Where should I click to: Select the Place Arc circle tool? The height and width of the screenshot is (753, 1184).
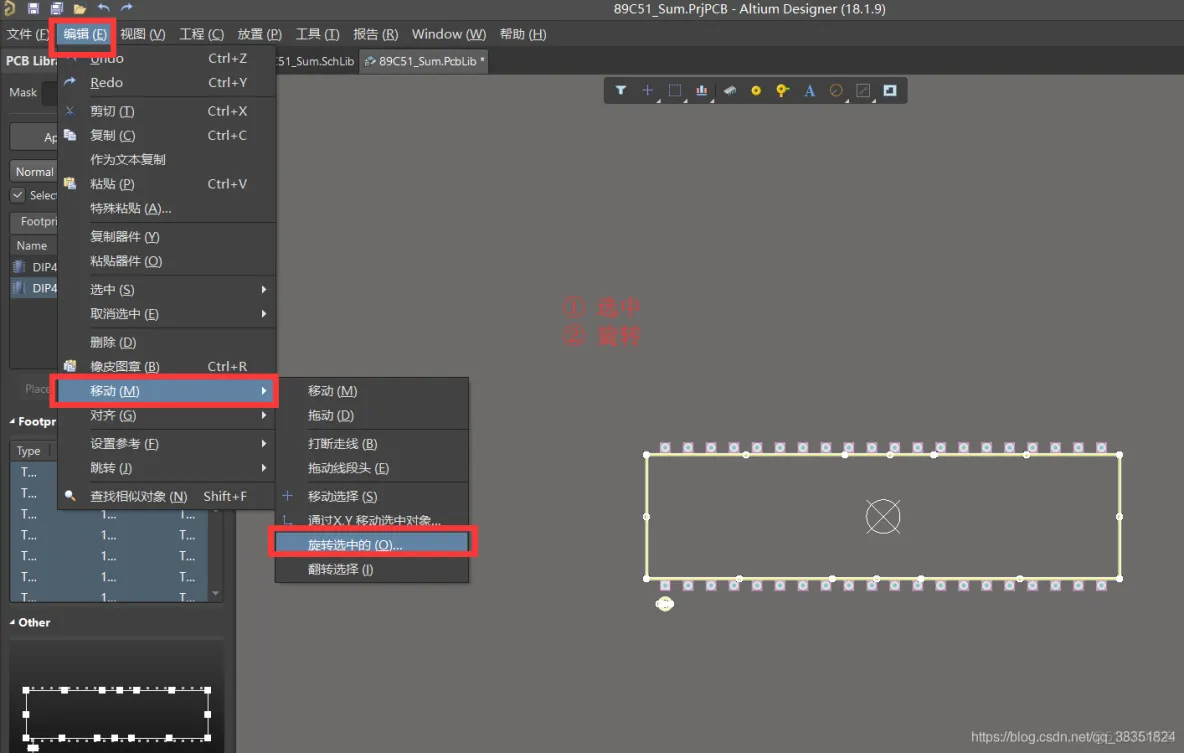click(836, 91)
